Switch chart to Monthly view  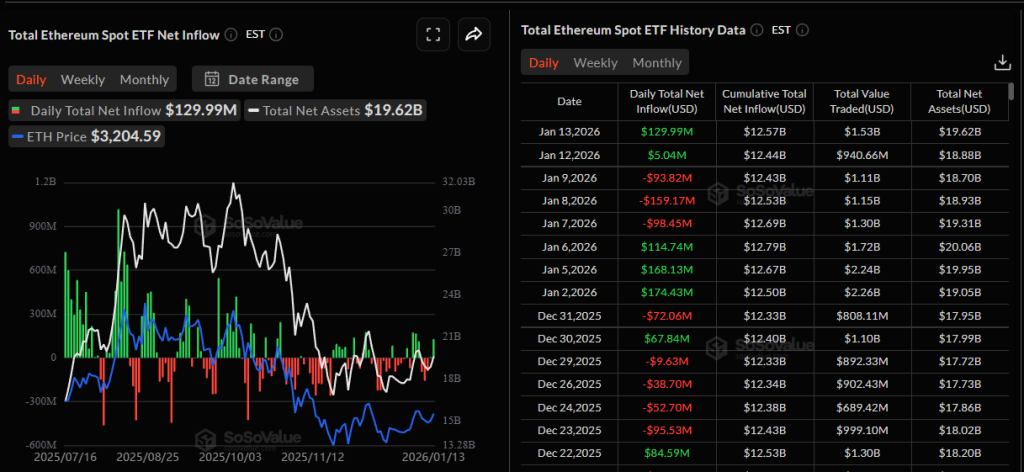(x=144, y=79)
